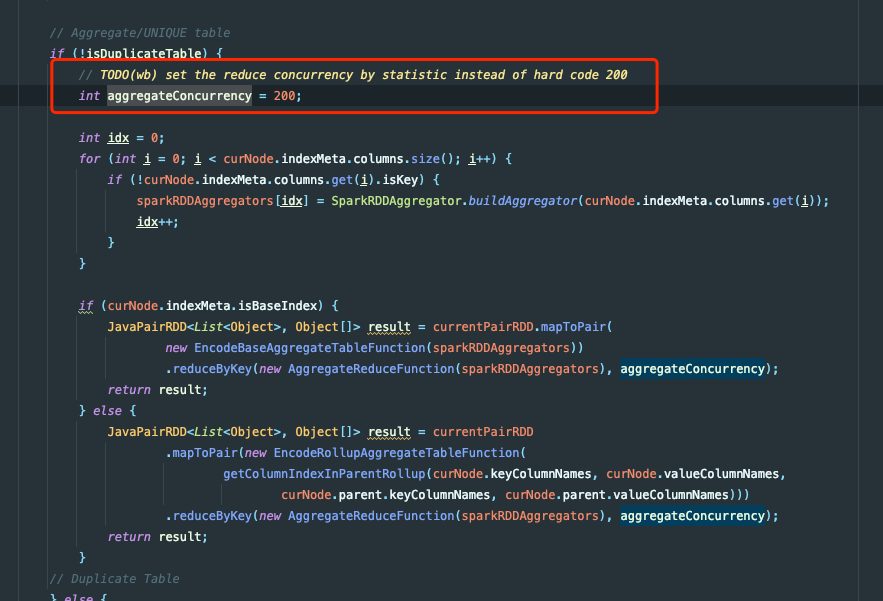883x601 pixels.
Task: Click the 'idx++;' statement
Action: [x=158, y=222]
